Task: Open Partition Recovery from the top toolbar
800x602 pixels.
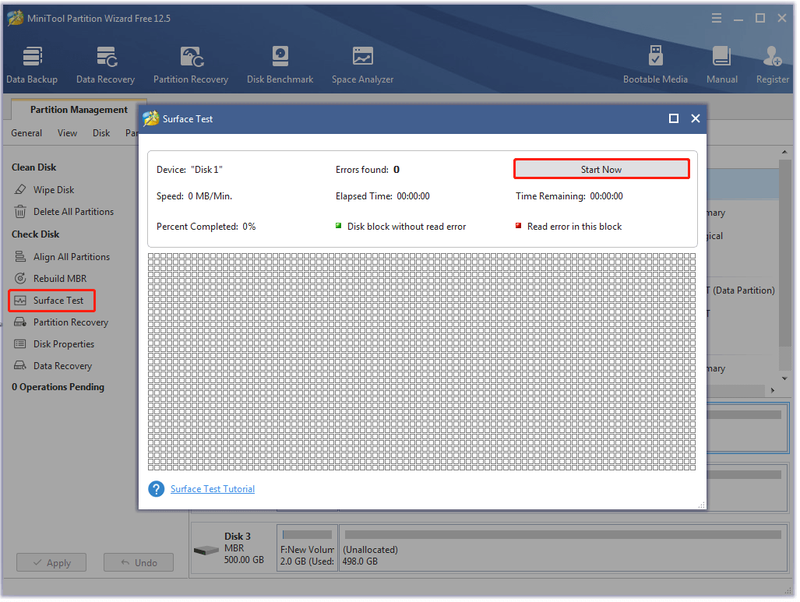Action: (x=191, y=64)
